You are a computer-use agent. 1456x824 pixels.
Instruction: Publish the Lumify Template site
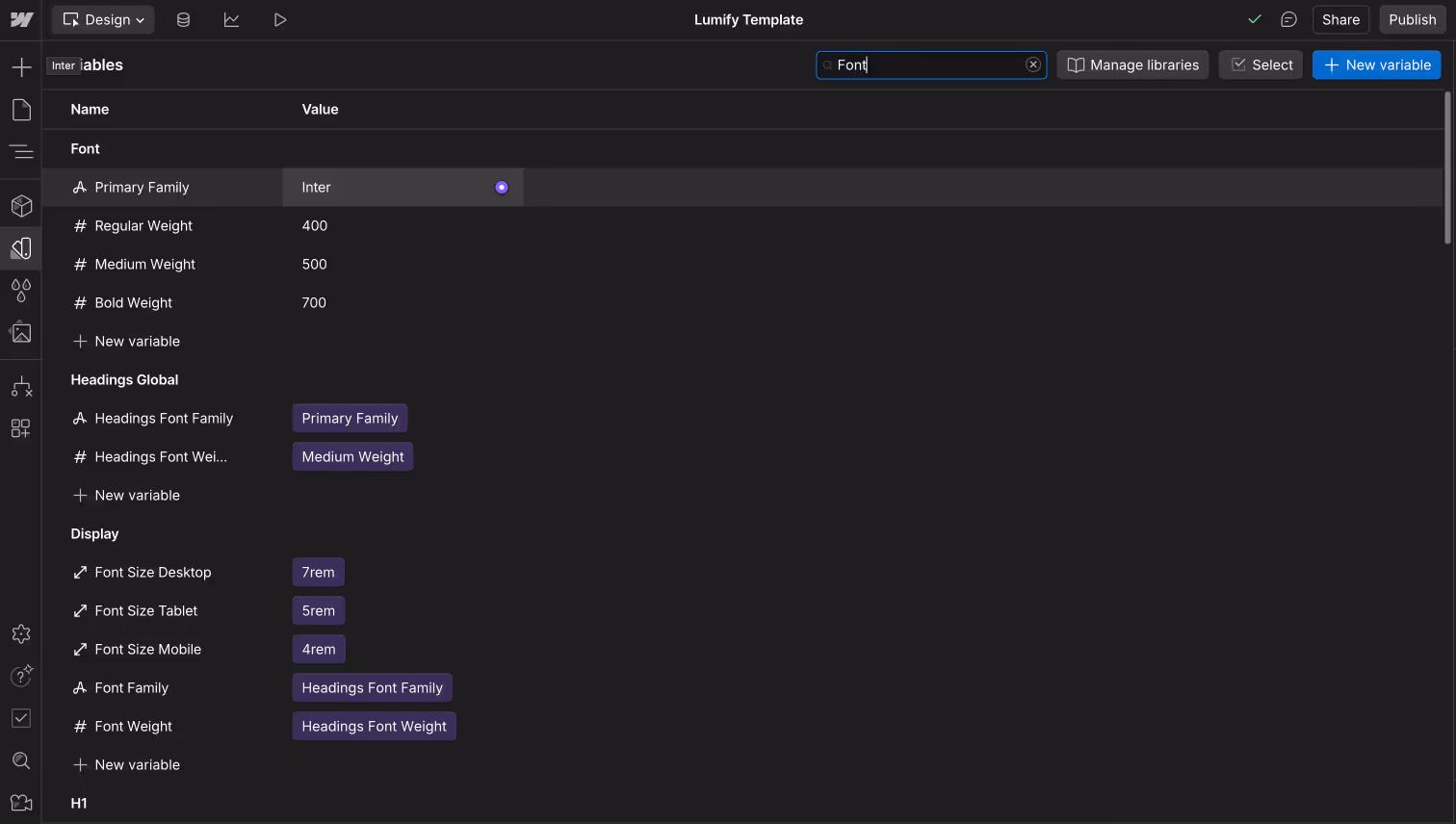point(1412,19)
